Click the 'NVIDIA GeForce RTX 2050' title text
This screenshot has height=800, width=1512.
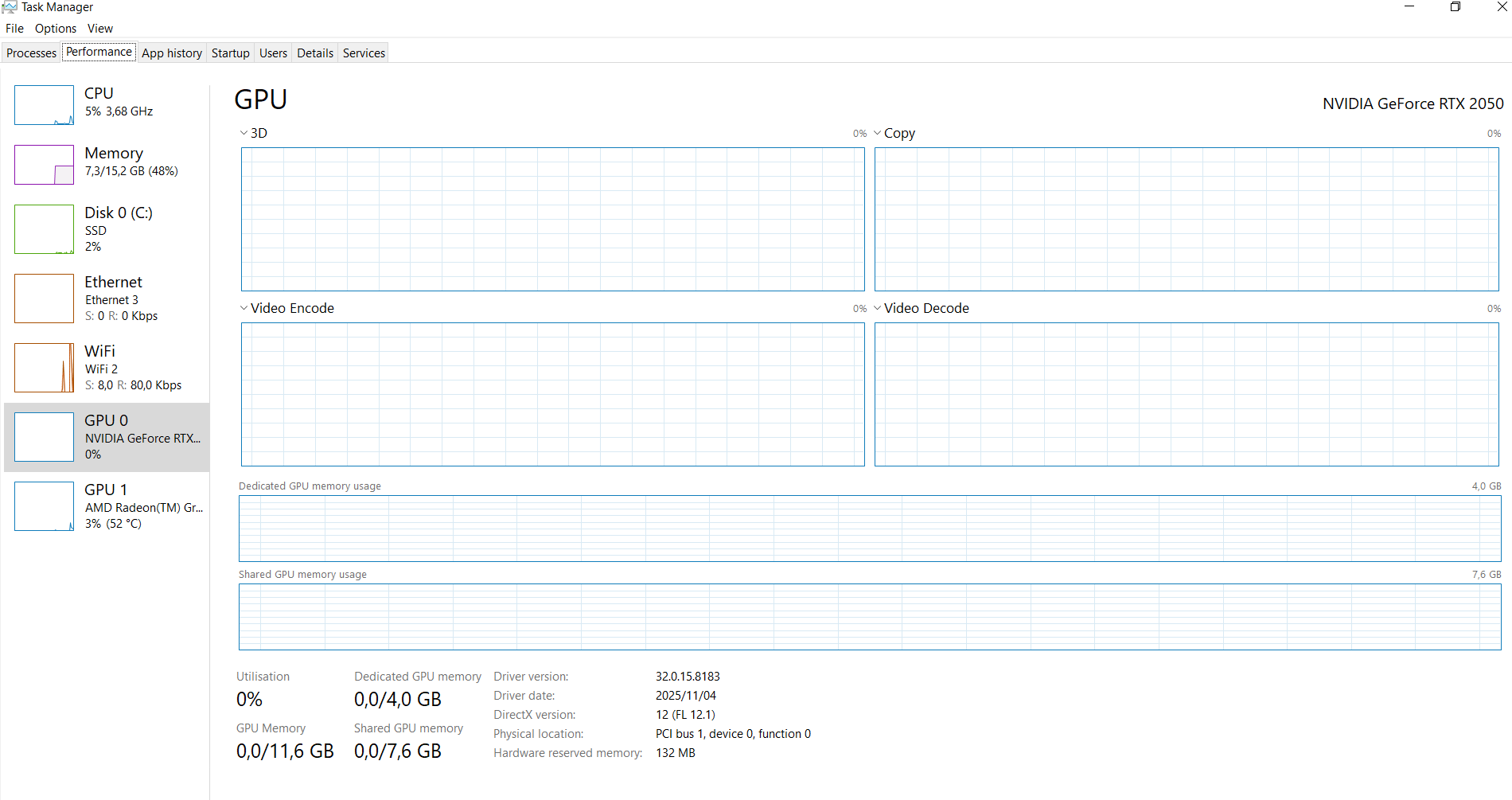(x=1413, y=103)
